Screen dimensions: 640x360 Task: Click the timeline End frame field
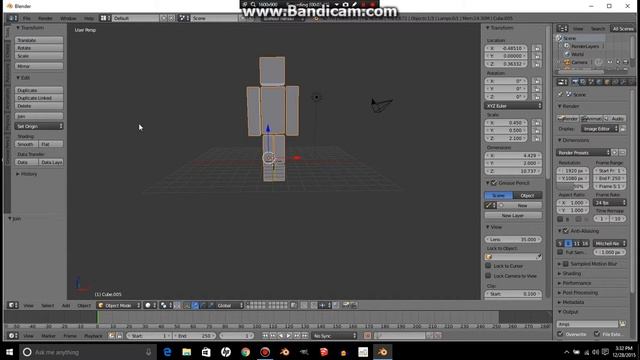click(194, 336)
